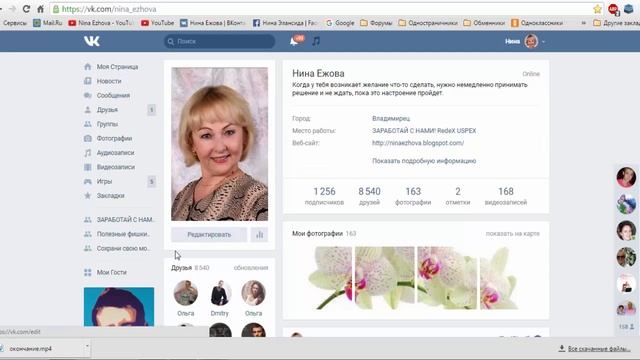Open Одноклассники bookmark
This screenshot has width=640, height=360.
coord(537,23)
